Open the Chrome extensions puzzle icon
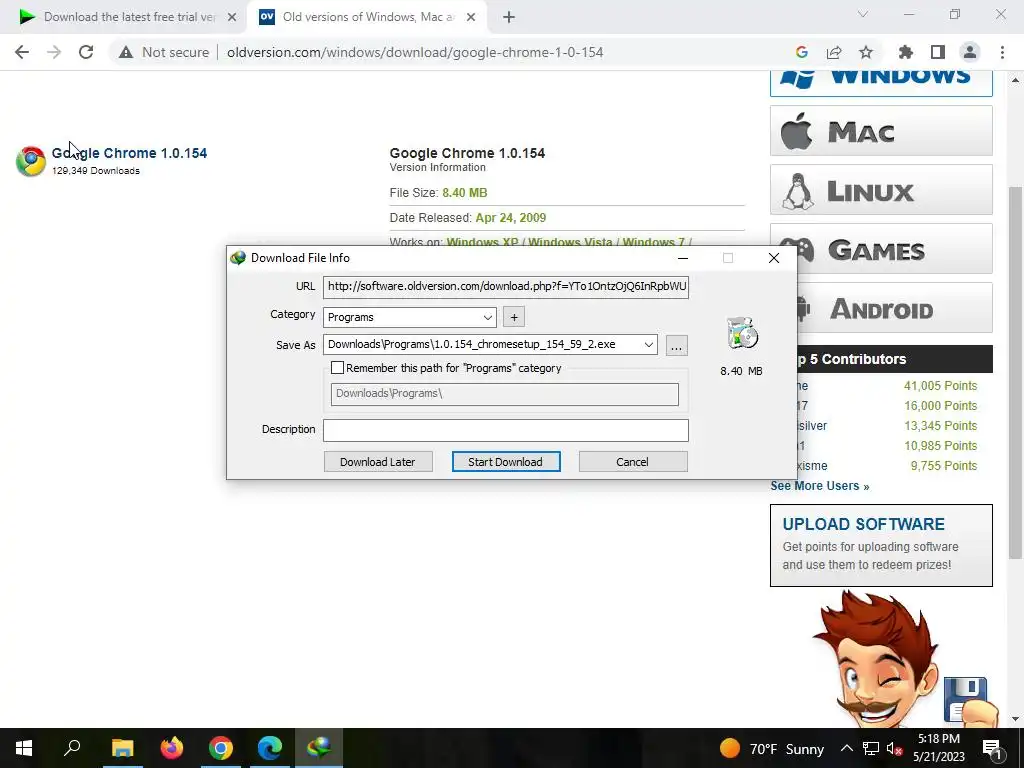 click(x=906, y=52)
